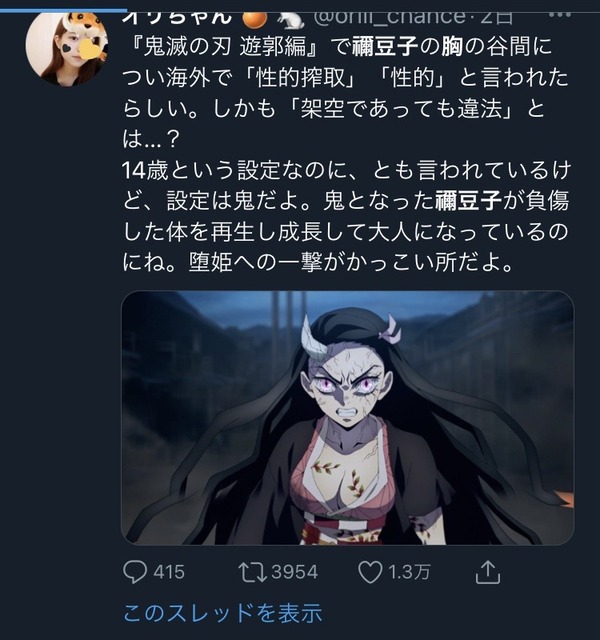Tap the rabbit emoji beside display name
600x640 pixels.
point(291,19)
